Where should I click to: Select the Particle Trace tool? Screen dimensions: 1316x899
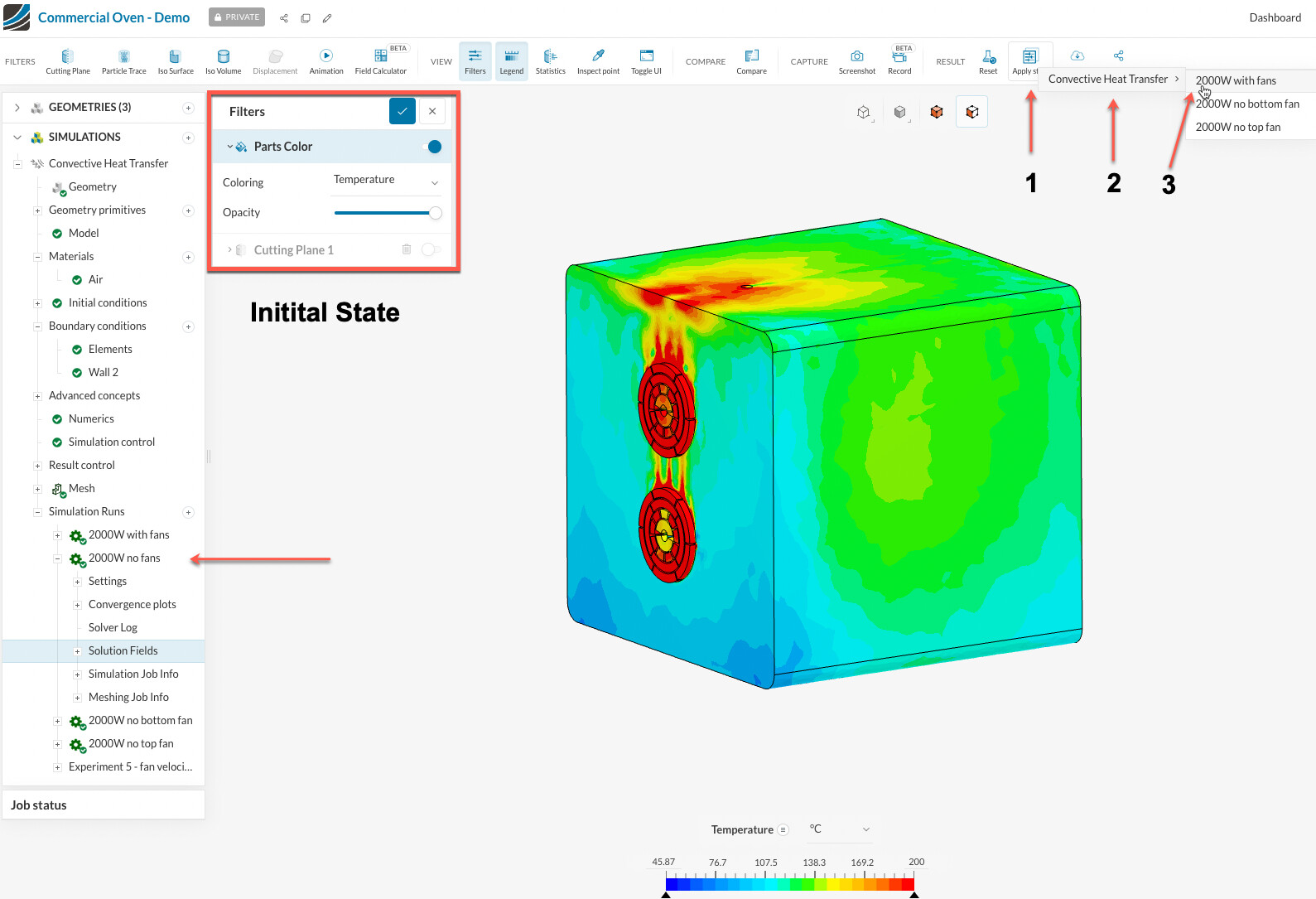tap(124, 61)
